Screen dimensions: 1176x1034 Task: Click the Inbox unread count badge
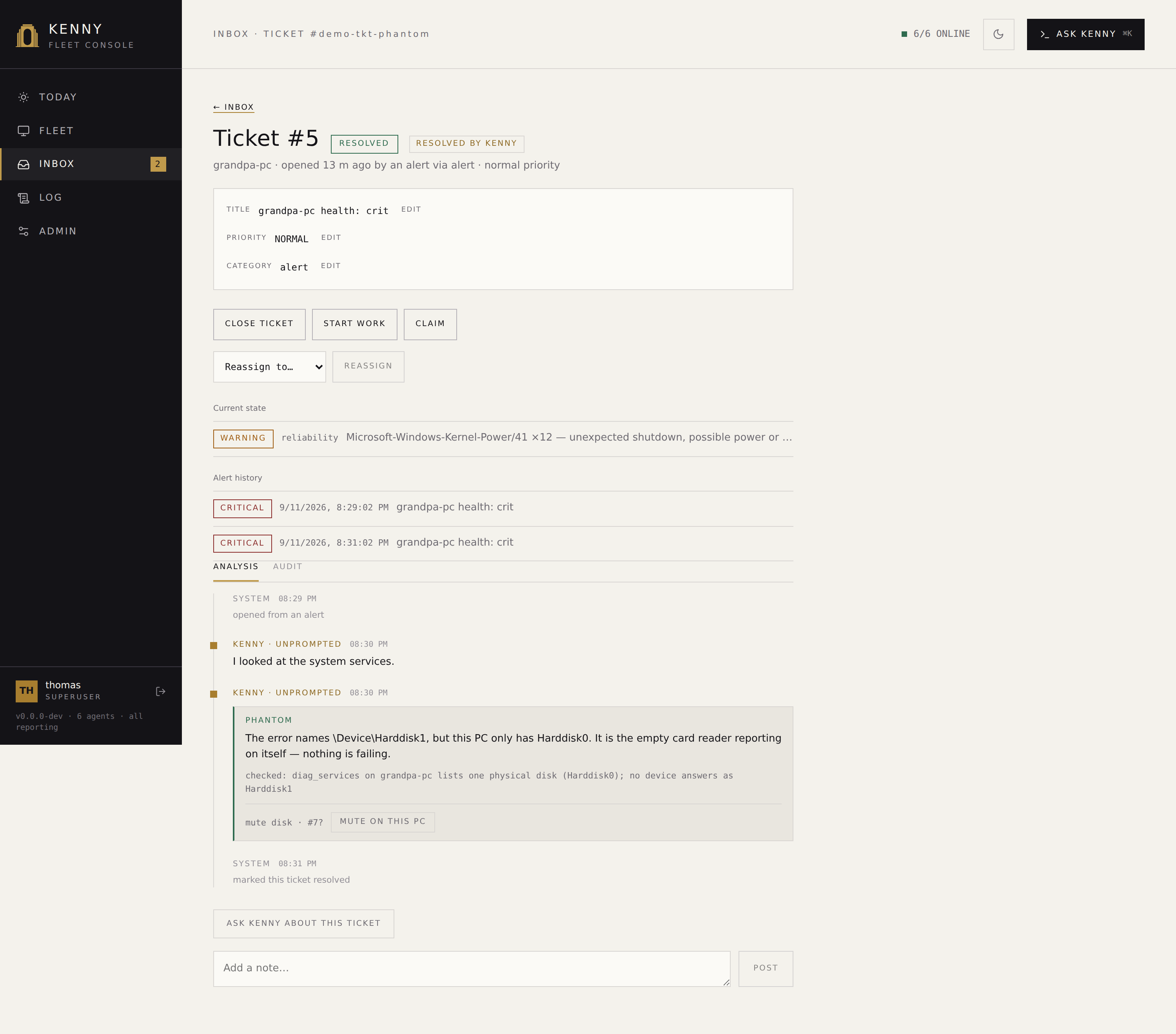[158, 164]
